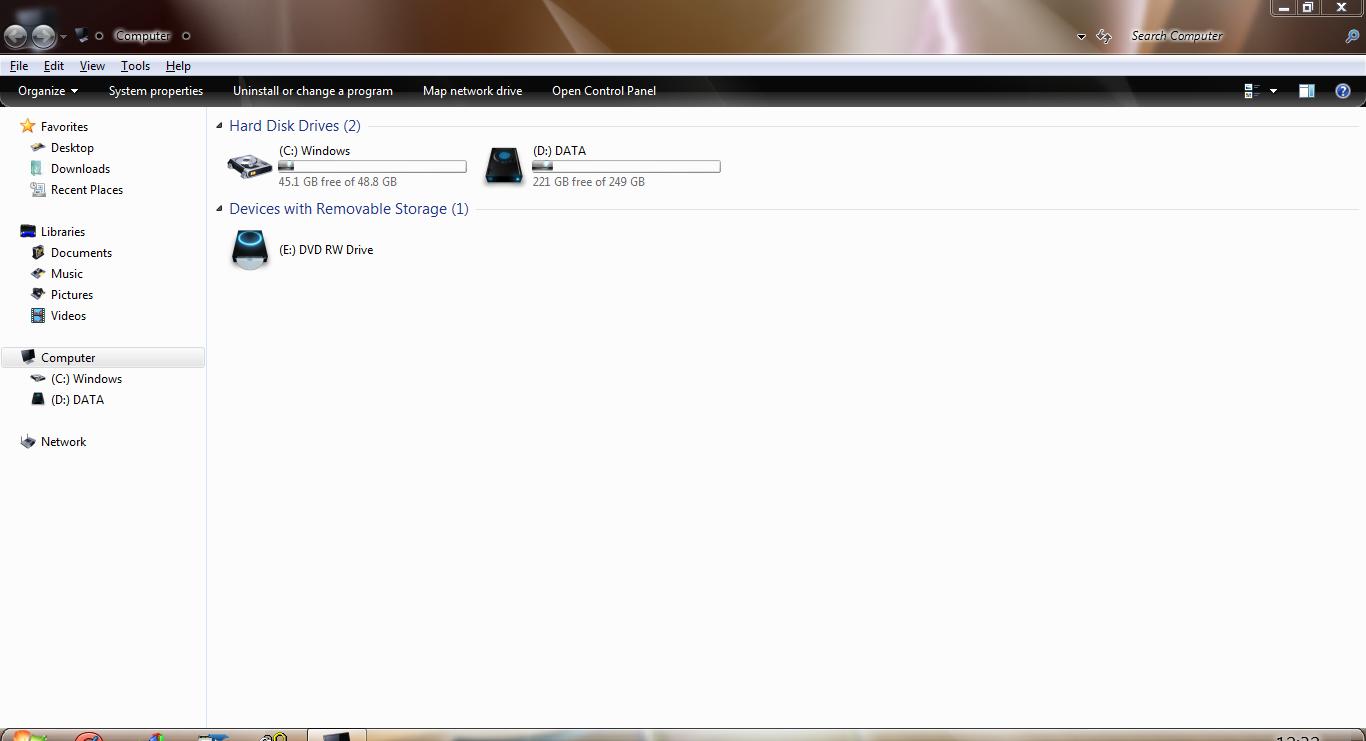The image size is (1366, 741).
Task: Click Uninstall or change a program
Action: (312, 91)
